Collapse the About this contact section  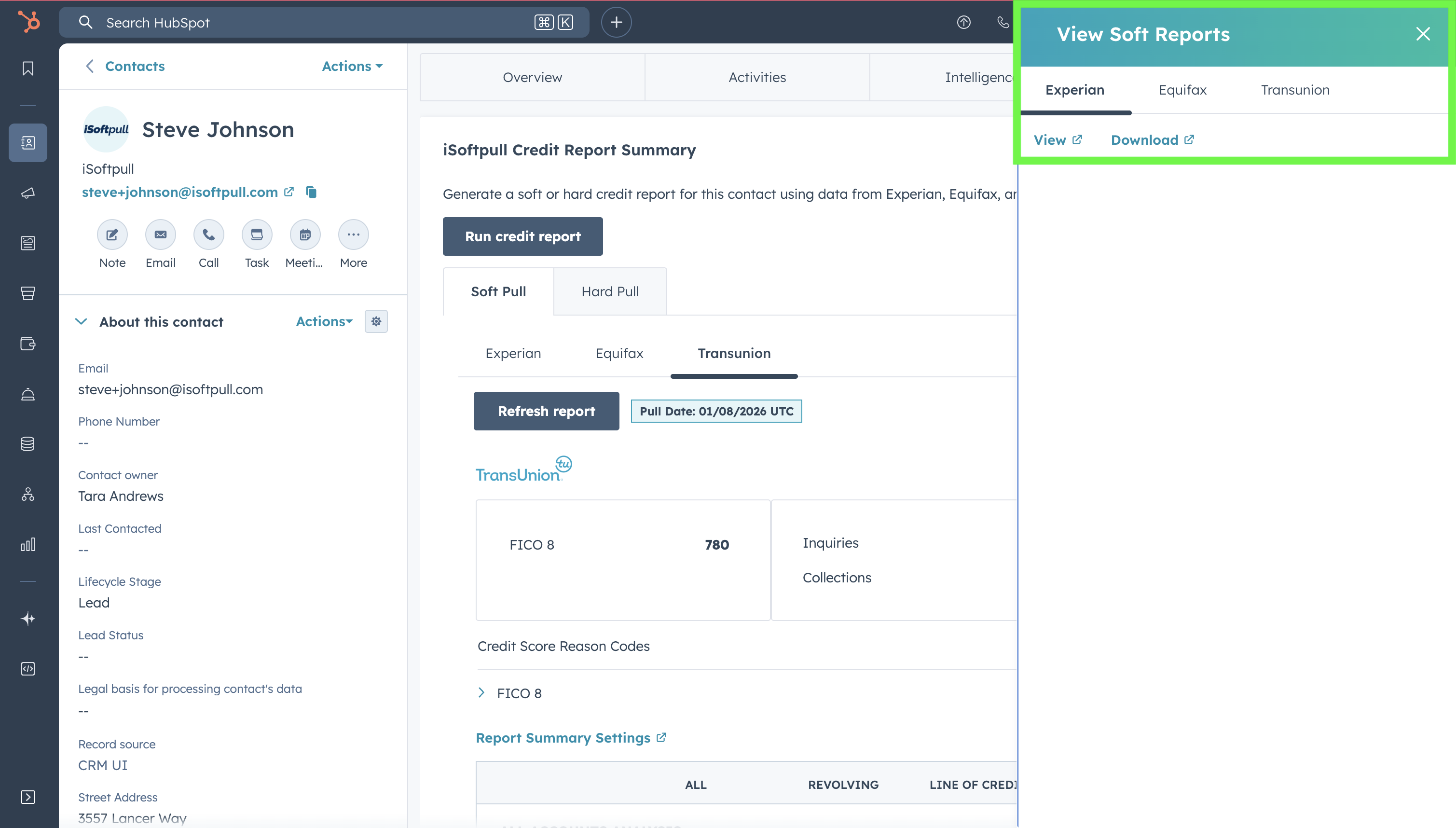point(82,321)
